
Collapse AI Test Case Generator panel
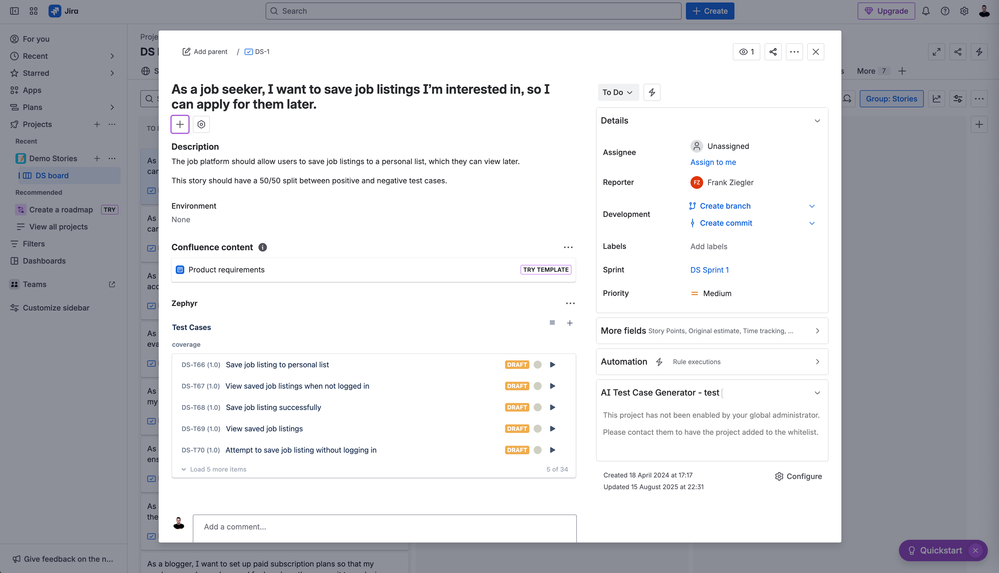point(817,393)
